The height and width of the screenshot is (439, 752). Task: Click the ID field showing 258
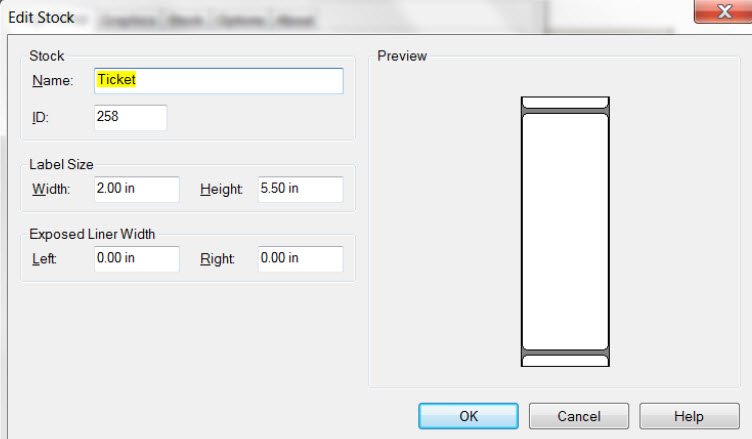(130, 117)
